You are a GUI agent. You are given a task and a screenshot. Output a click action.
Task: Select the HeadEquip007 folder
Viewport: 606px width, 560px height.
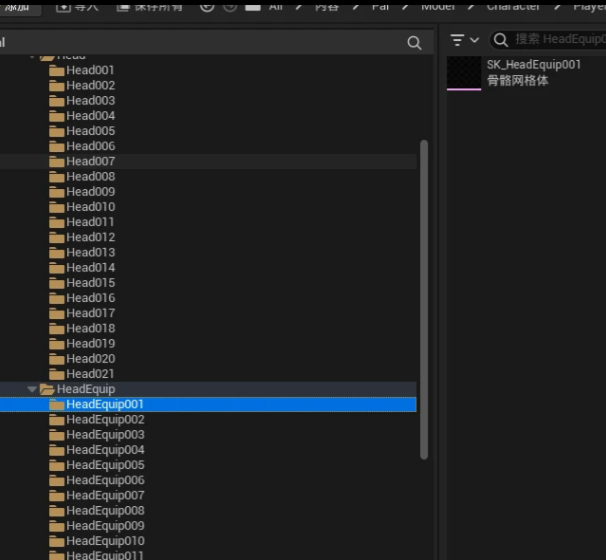point(105,495)
